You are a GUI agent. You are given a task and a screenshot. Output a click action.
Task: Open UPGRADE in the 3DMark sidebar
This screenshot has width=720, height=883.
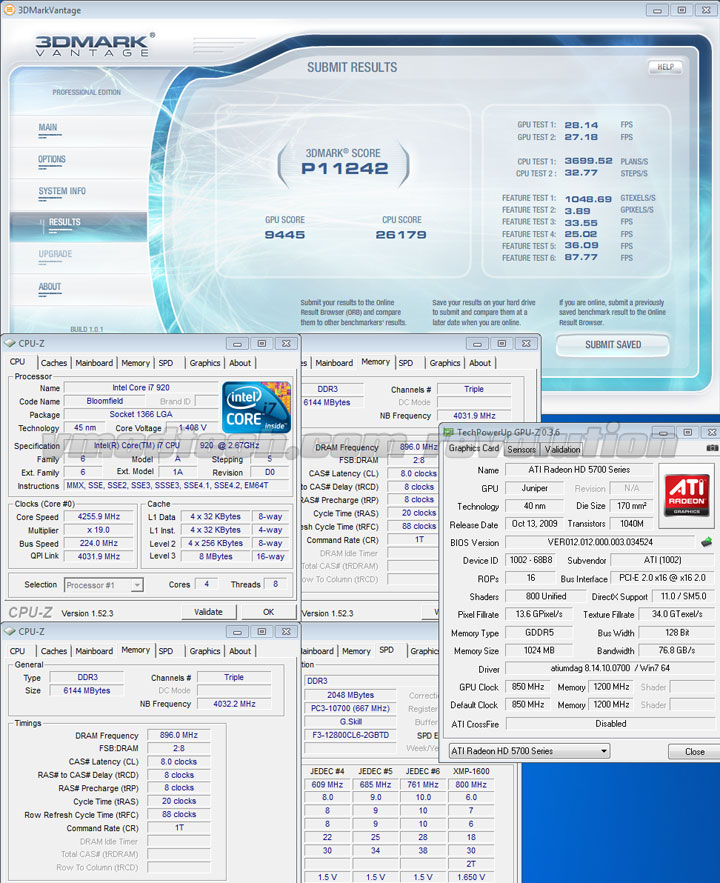coord(55,255)
